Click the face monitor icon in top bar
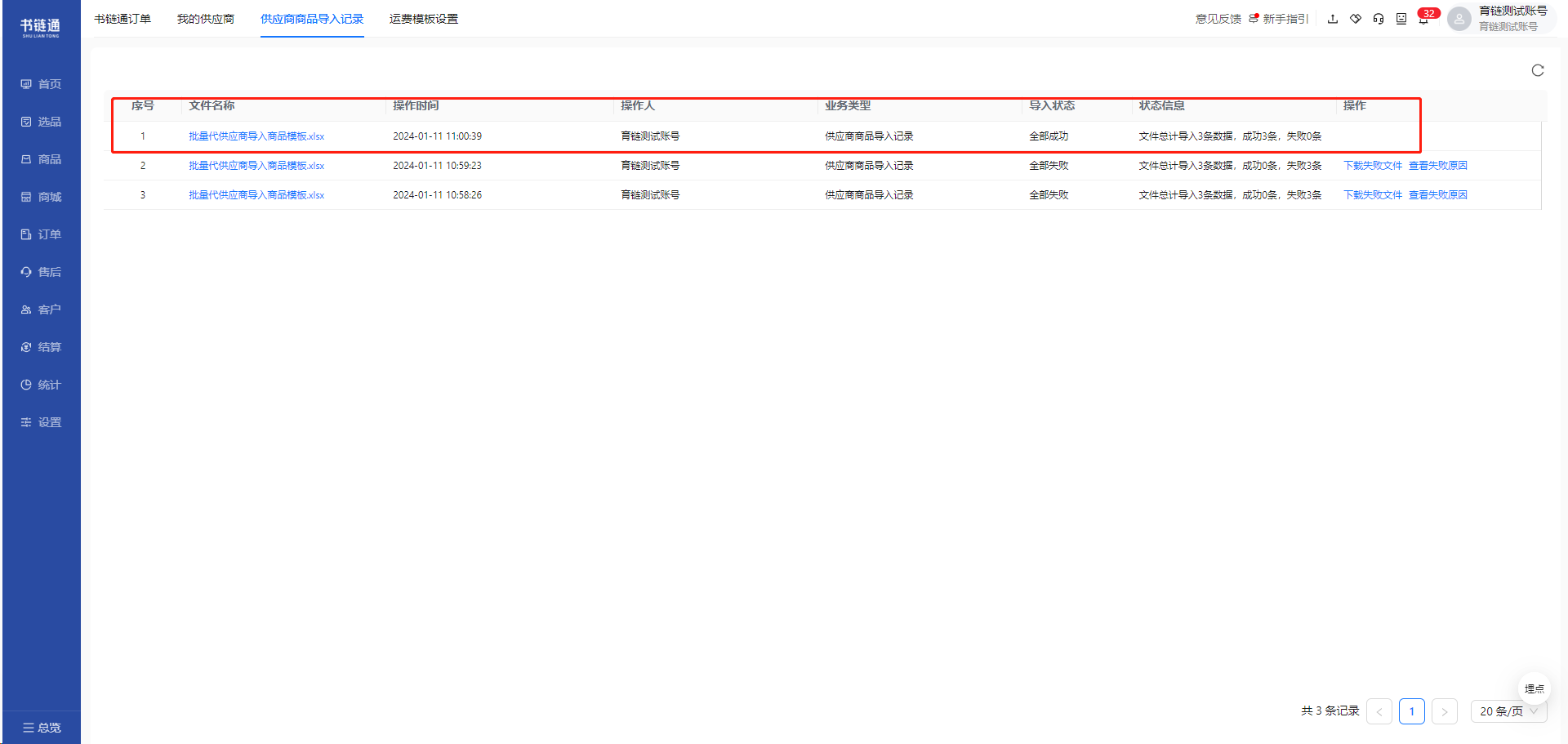The image size is (1568, 744). [1401, 19]
